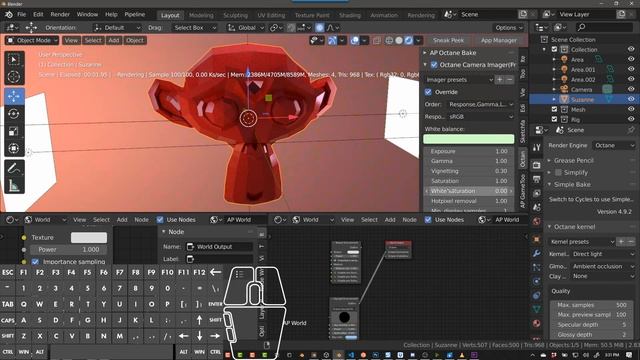The height and width of the screenshot is (360, 640).
Task: Activate the Rotate tool
Action: click(x=14, y=114)
